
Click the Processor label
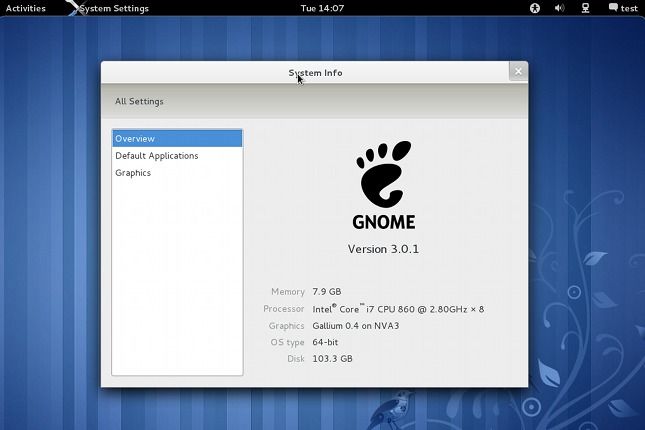284,309
